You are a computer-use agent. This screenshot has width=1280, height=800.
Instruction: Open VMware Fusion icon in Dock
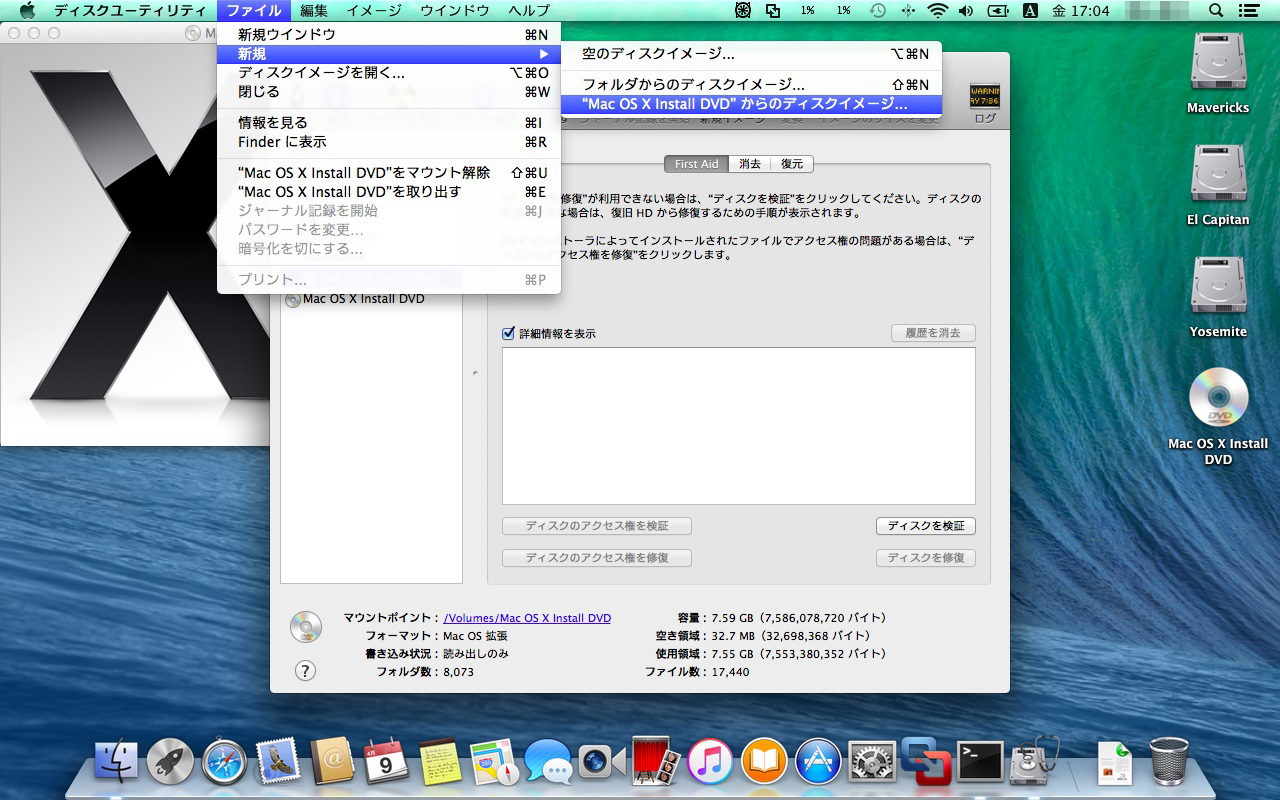[x=924, y=761]
